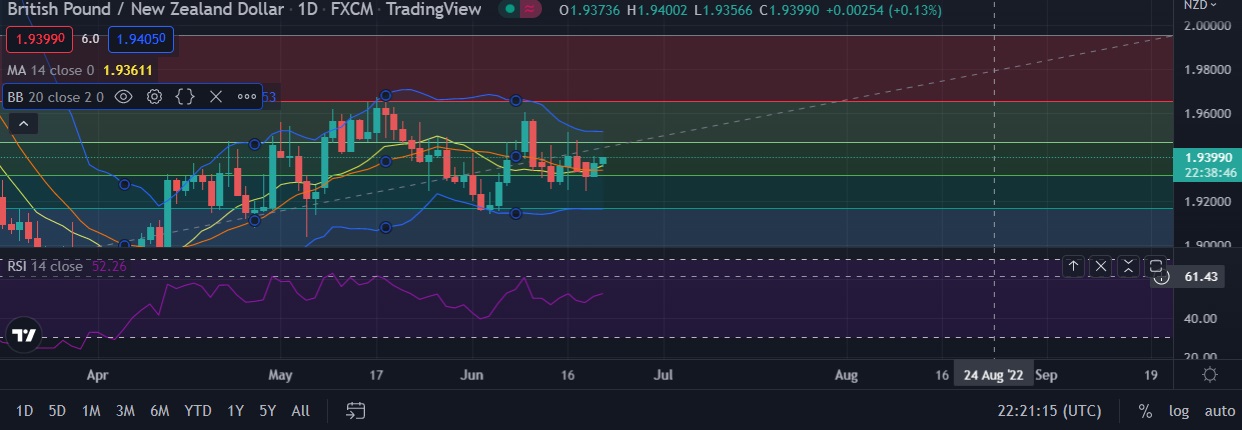
Task: Set the range to 1Y
Action: click(x=236, y=410)
